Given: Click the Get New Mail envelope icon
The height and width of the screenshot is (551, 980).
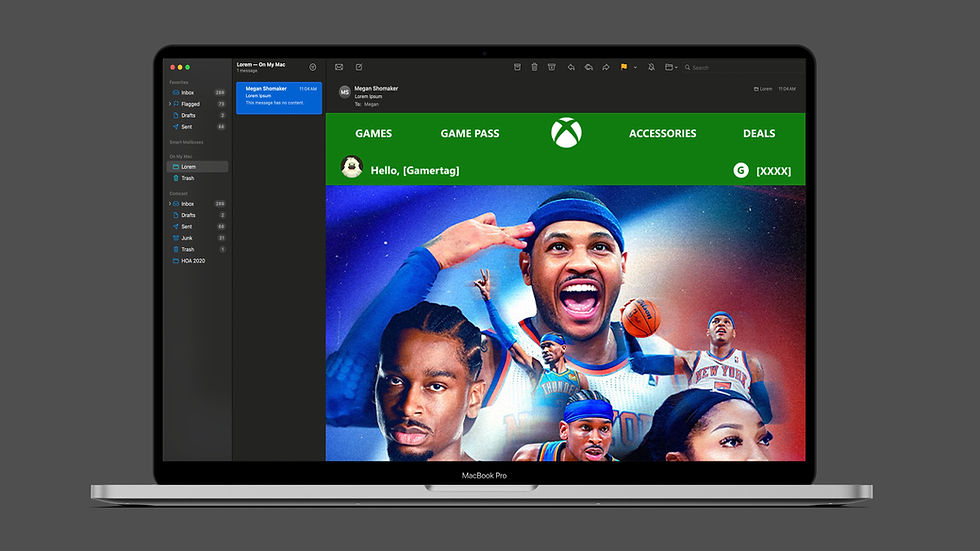Looking at the screenshot, I should pyautogui.click(x=339, y=67).
